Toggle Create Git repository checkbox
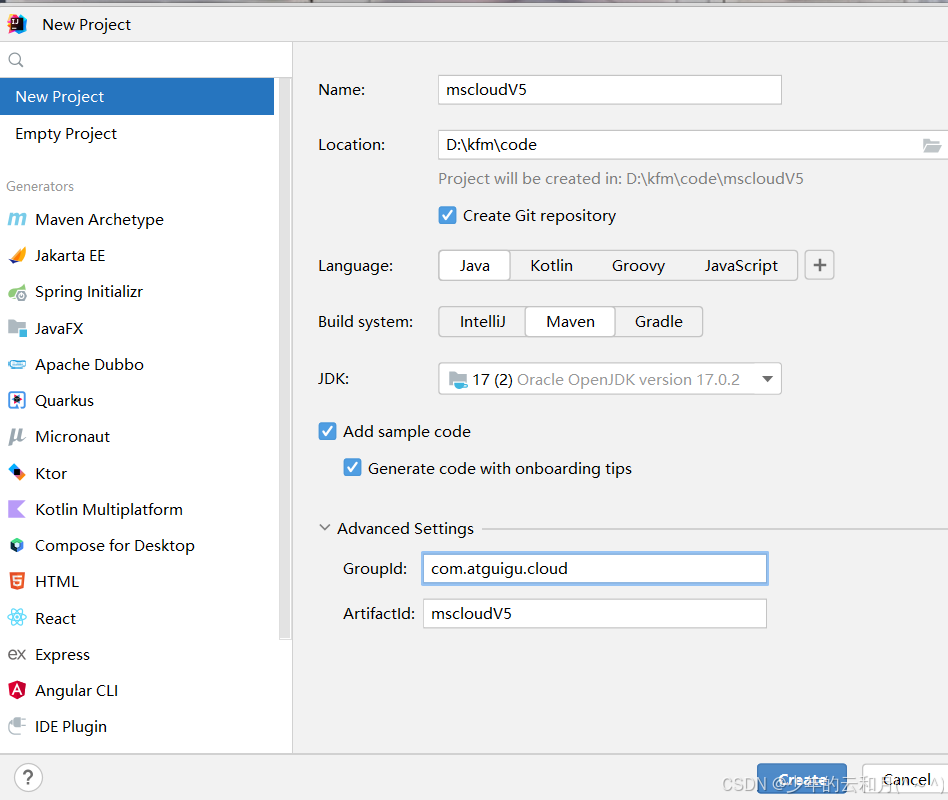 click(447, 215)
